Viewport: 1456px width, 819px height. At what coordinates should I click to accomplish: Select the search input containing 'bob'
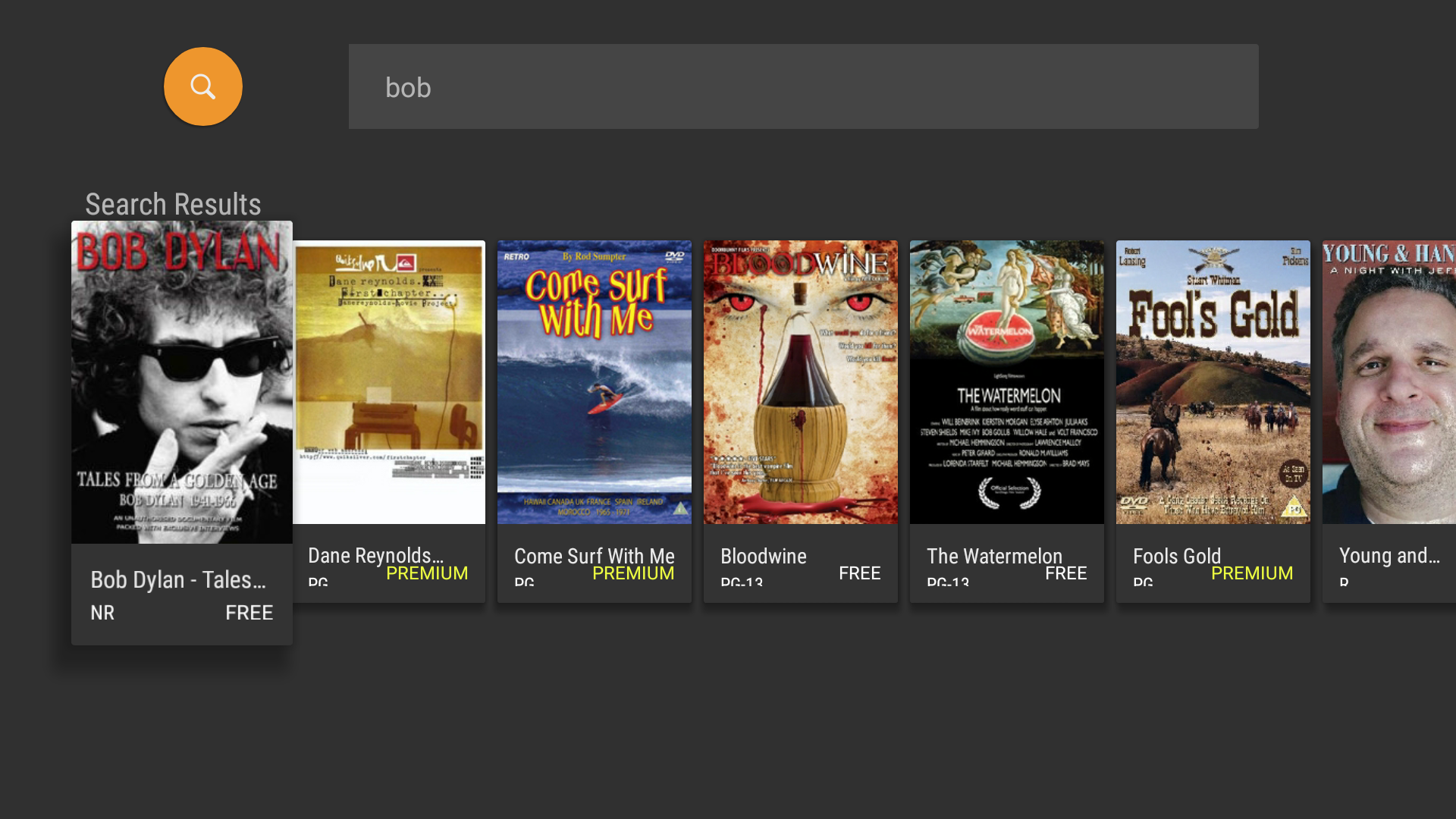[x=803, y=86]
